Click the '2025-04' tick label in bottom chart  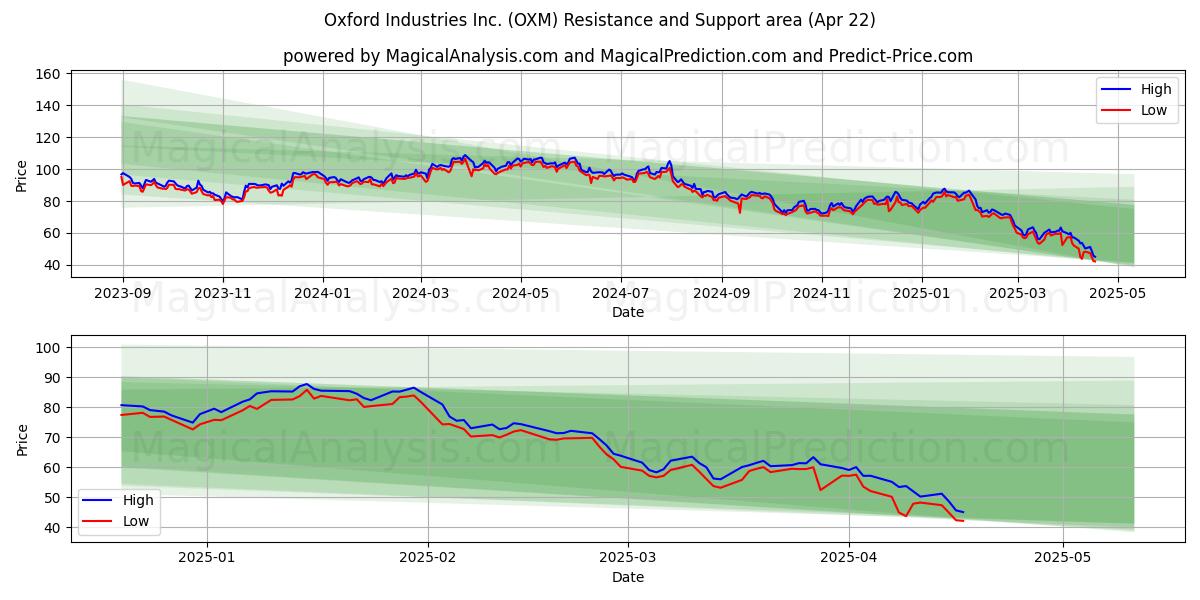click(849, 558)
